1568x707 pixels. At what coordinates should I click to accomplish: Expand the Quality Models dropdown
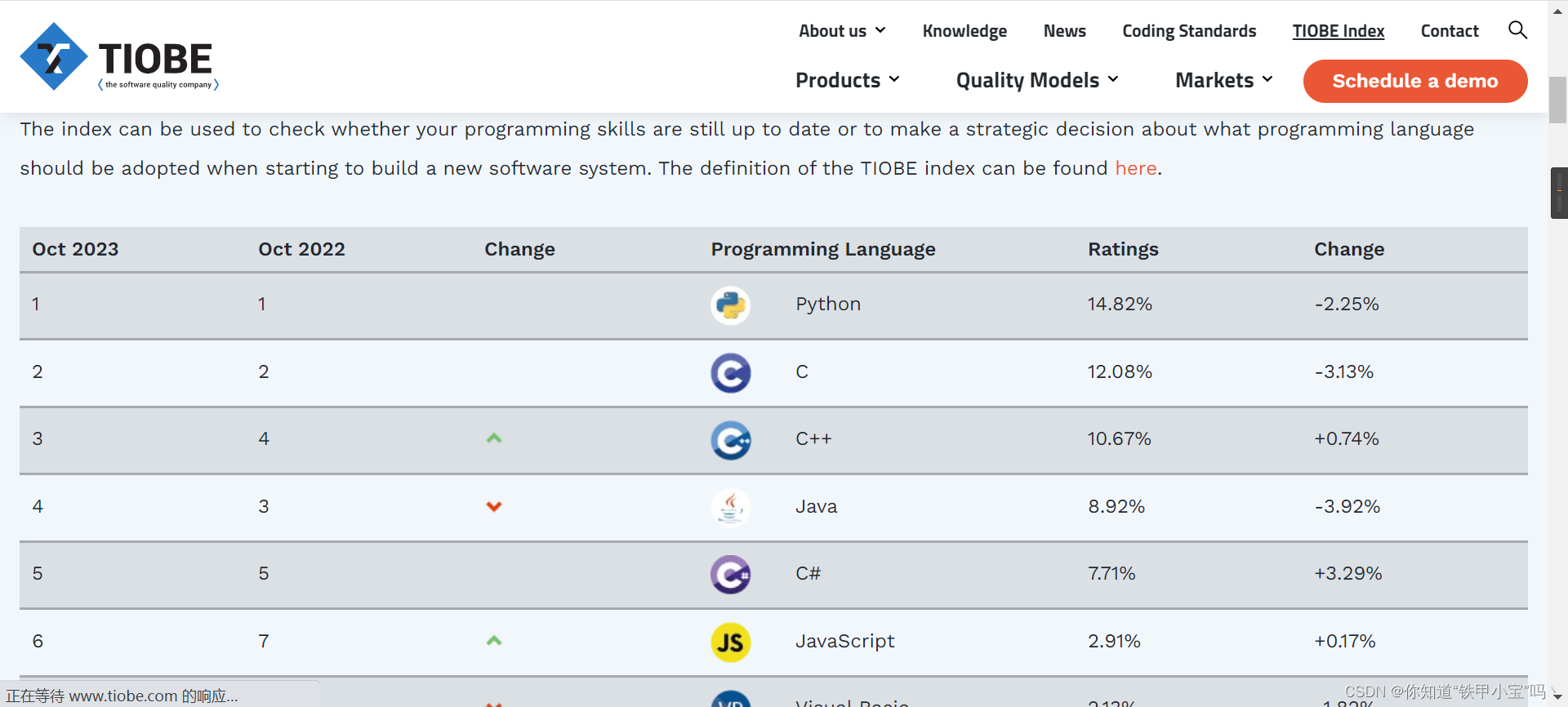(1037, 80)
